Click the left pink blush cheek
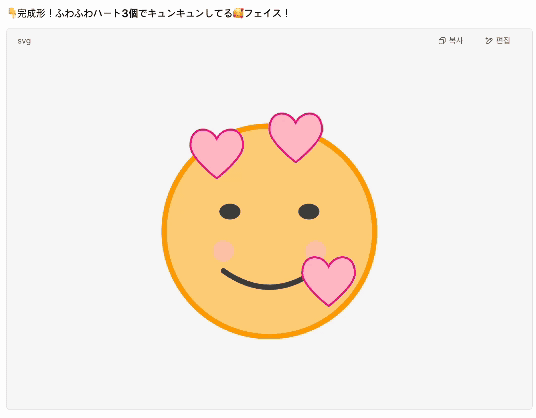Screen dimensions: 536x418 (x=224, y=251)
